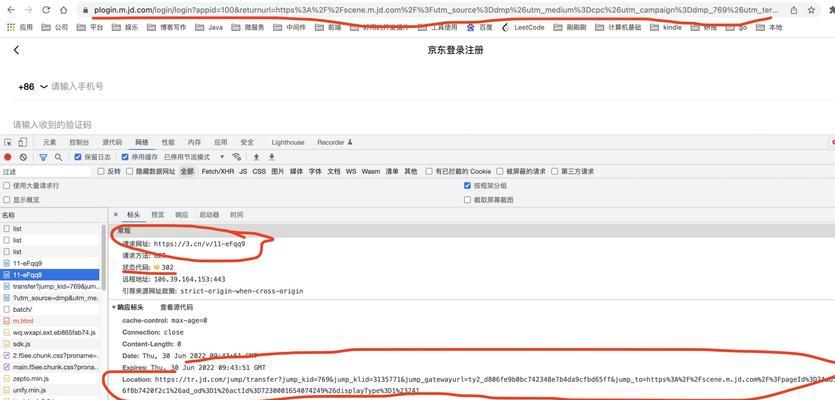Screen dimensions: 835x400
Task: Uncheck 按框架分组 checkbox
Action: [468, 186]
